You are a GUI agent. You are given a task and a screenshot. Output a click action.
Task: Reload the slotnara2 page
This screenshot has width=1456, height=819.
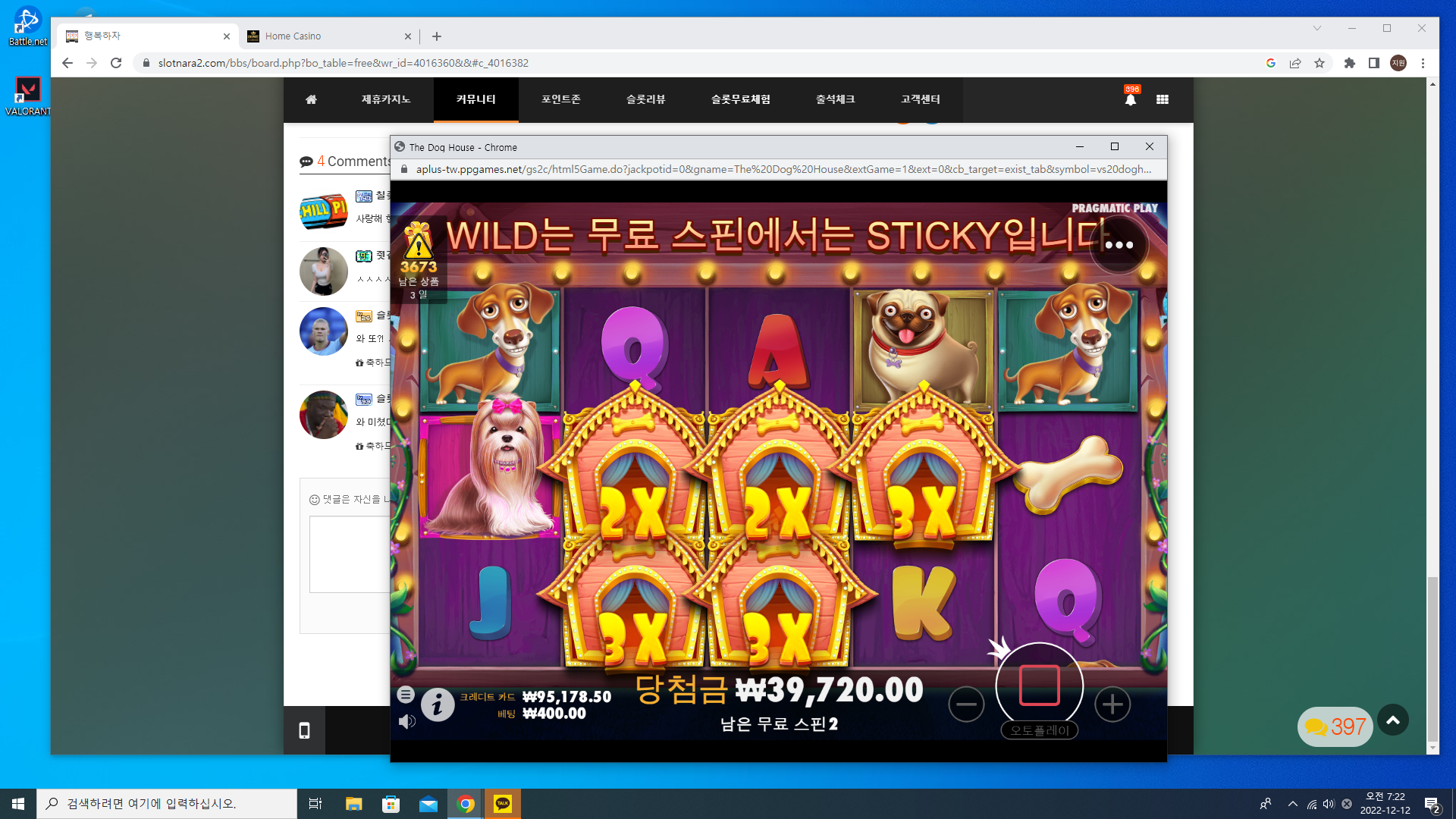coord(116,63)
